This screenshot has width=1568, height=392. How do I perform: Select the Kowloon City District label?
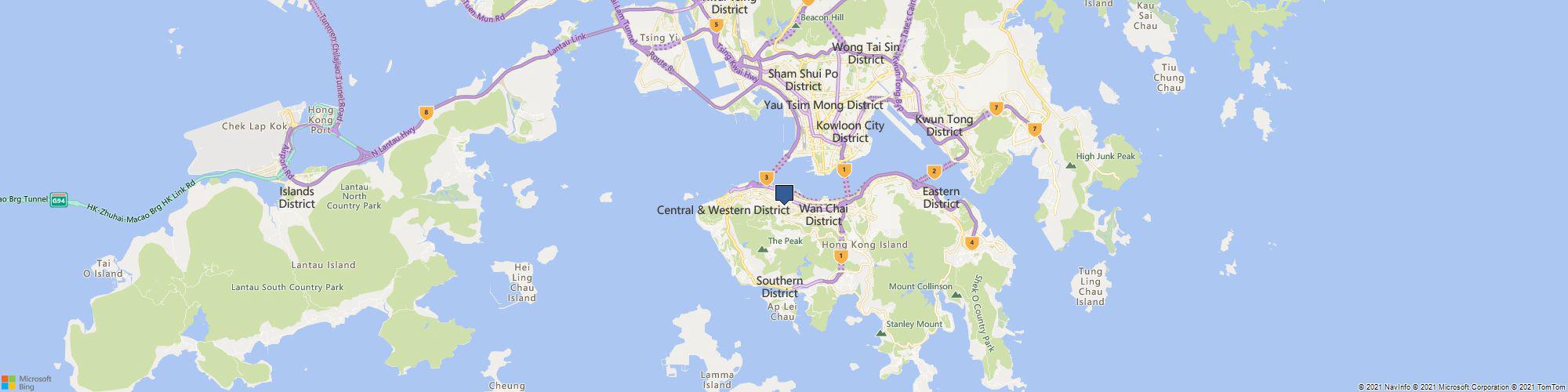coord(850,132)
